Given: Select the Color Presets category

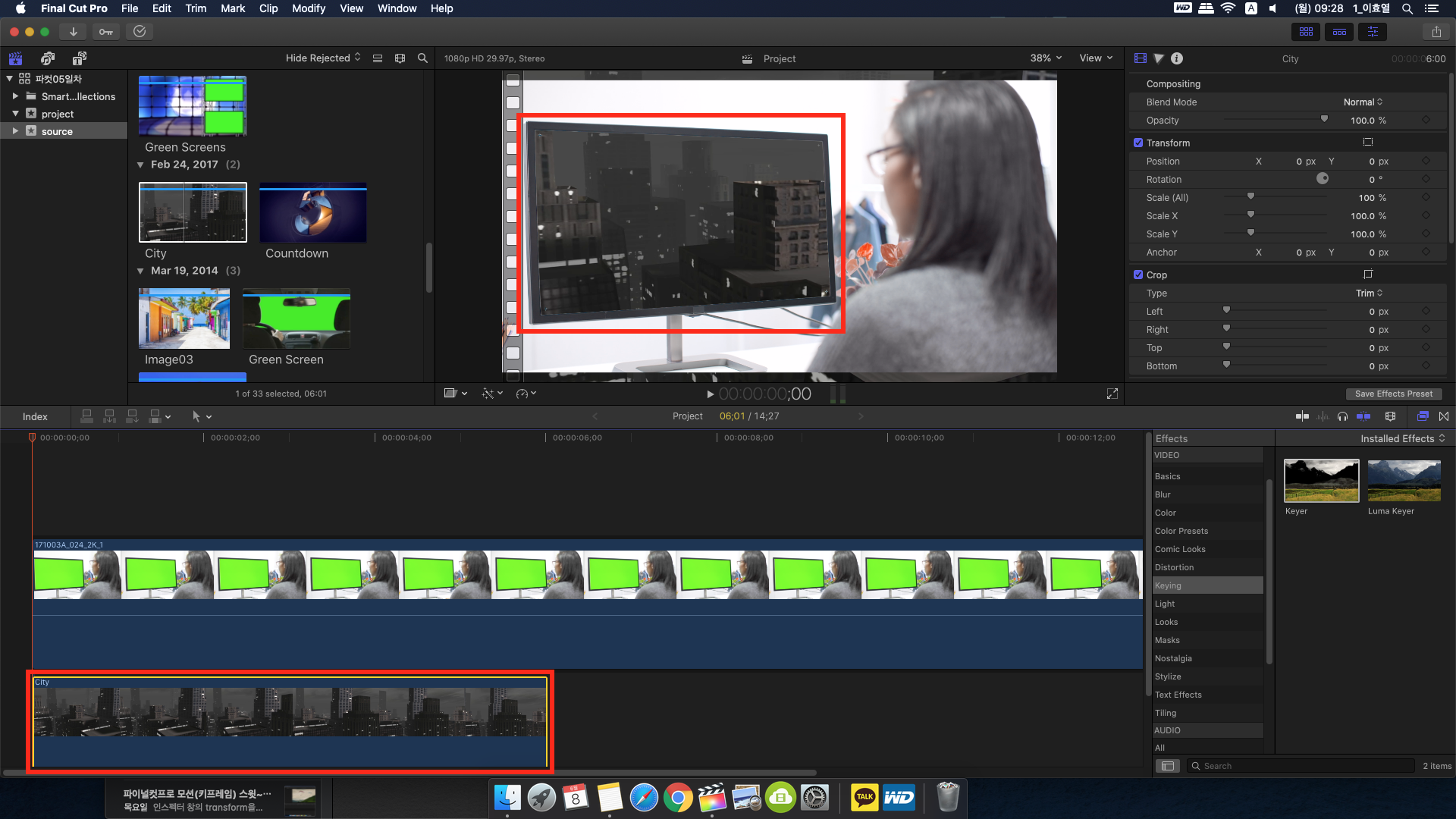Looking at the screenshot, I should [x=1207, y=531].
